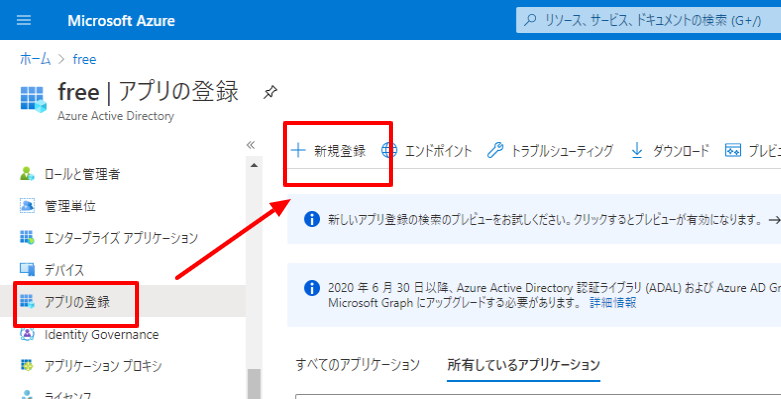Open the hamburger portal menu
The width and height of the screenshot is (781, 399).
point(24,20)
